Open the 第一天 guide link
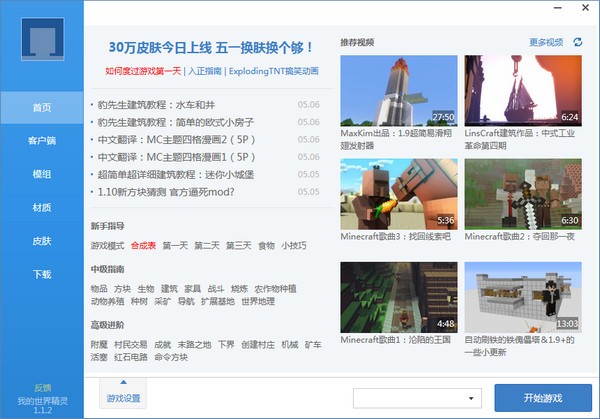 coord(175,246)
